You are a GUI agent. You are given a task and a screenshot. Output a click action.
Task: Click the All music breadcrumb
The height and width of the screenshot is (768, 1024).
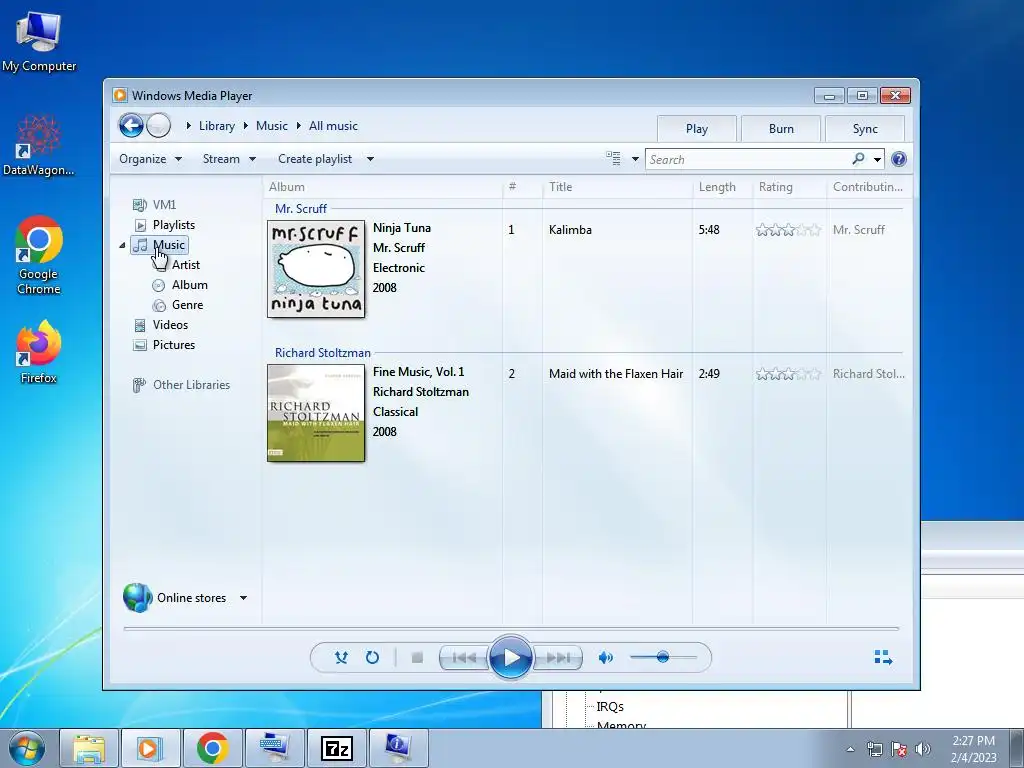[x=333, y=126]
